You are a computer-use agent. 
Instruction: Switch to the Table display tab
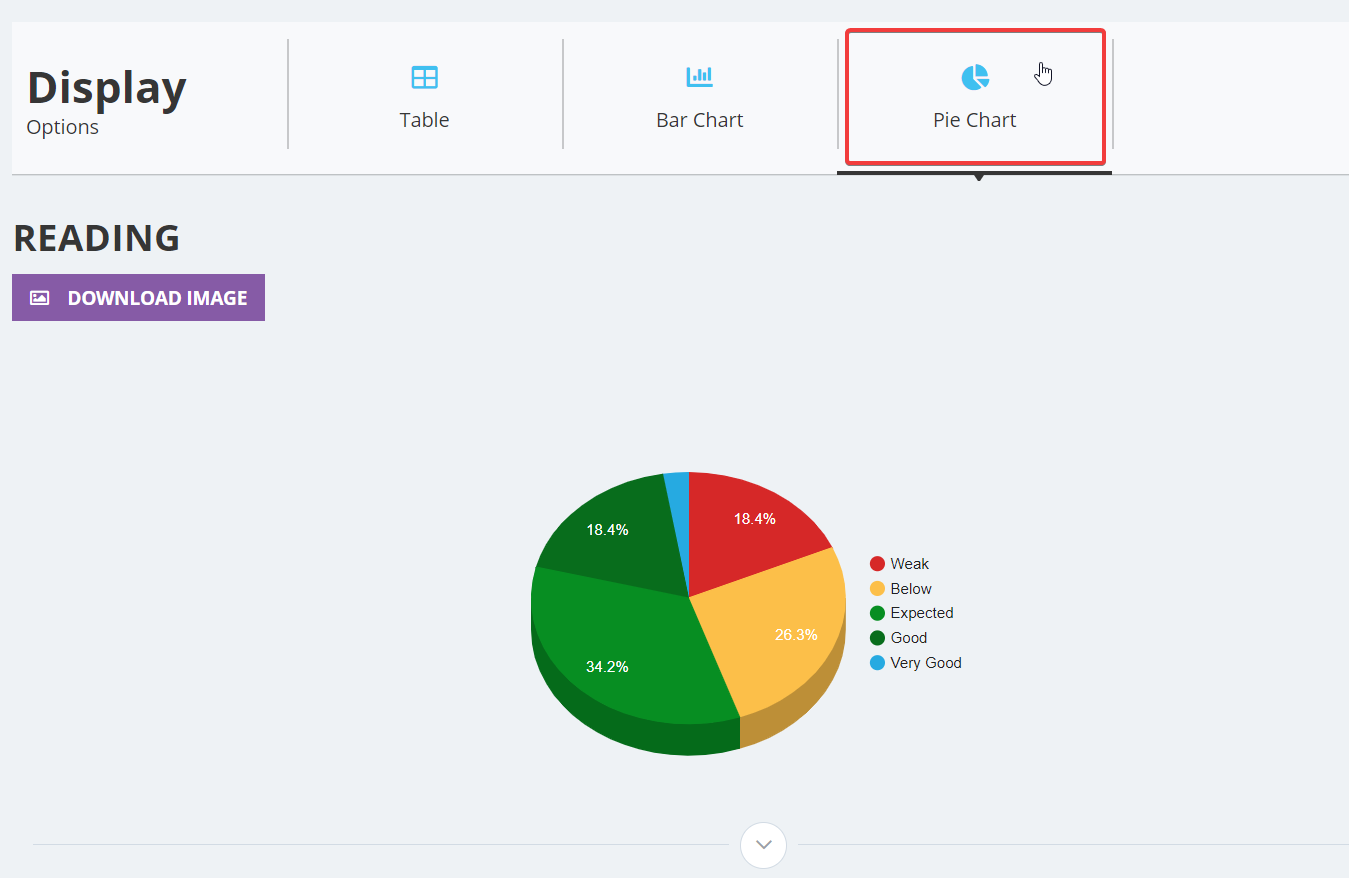click(425, 96)
